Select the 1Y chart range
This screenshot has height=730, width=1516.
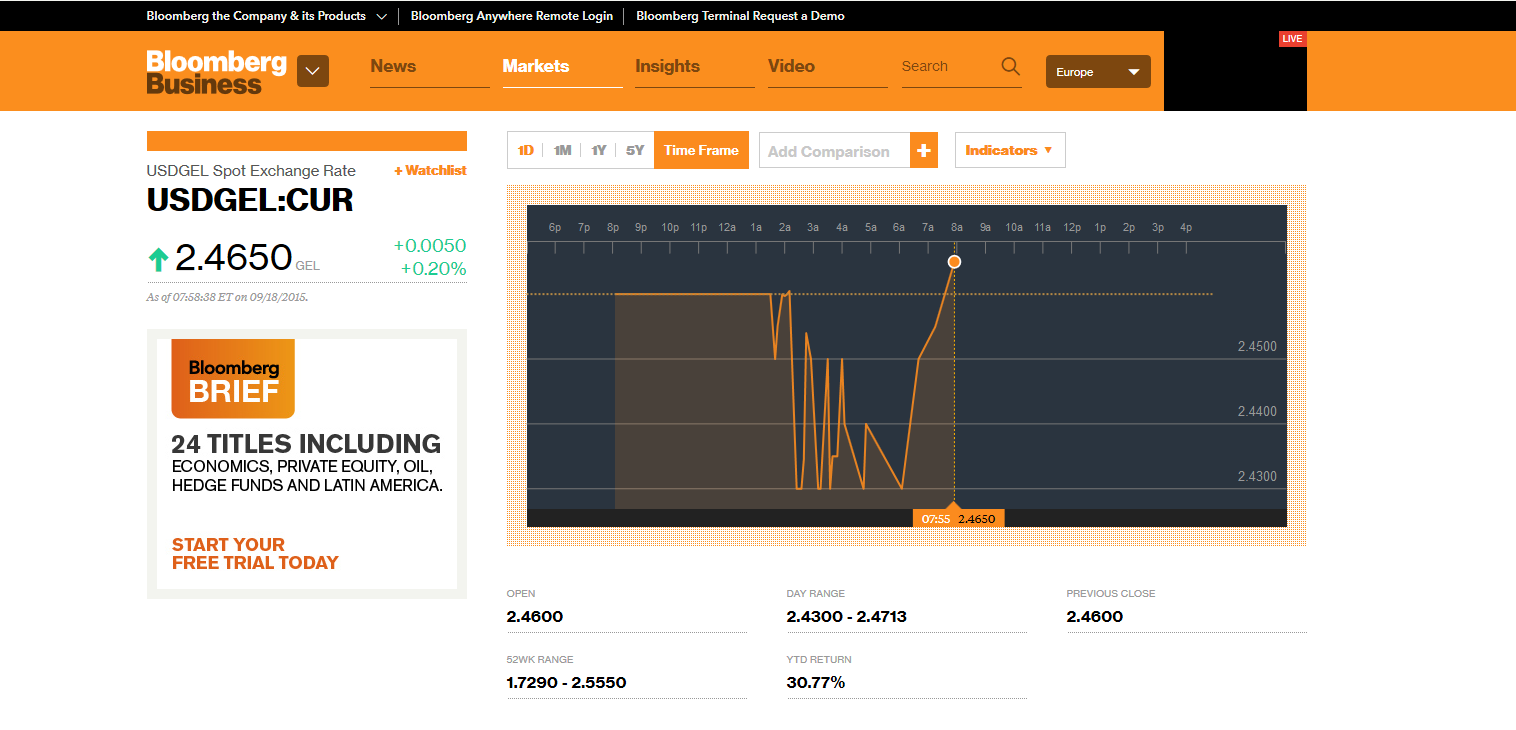(x=598, y=151)
